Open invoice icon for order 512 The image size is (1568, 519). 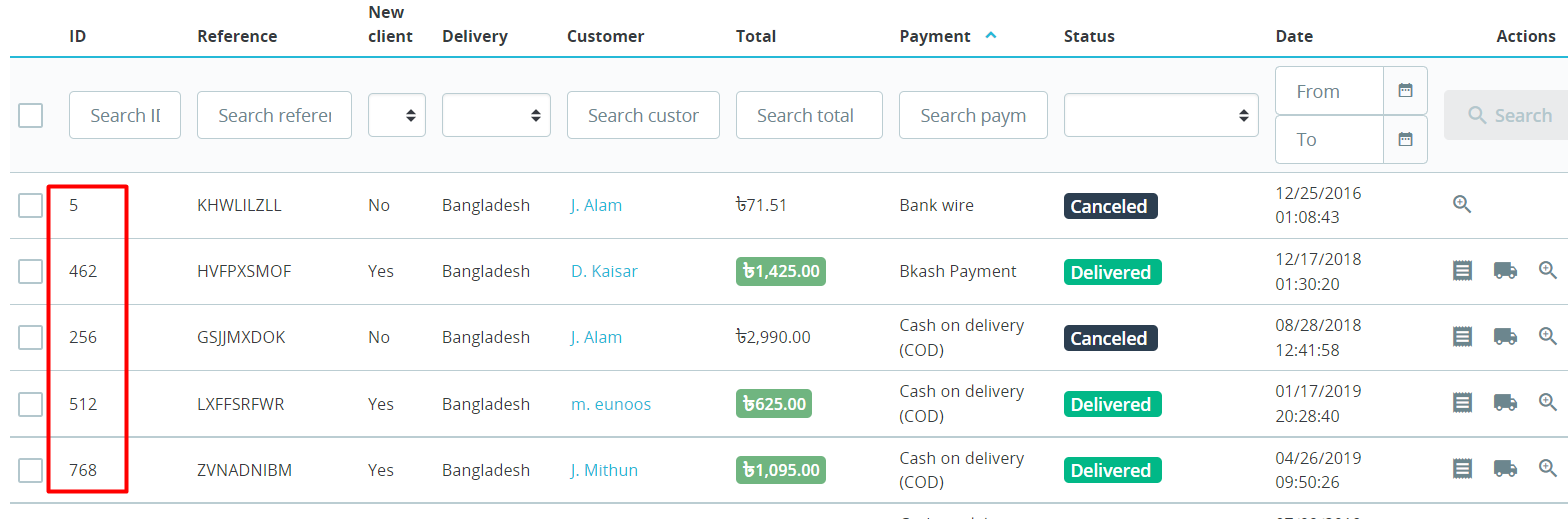(1462, 402)
